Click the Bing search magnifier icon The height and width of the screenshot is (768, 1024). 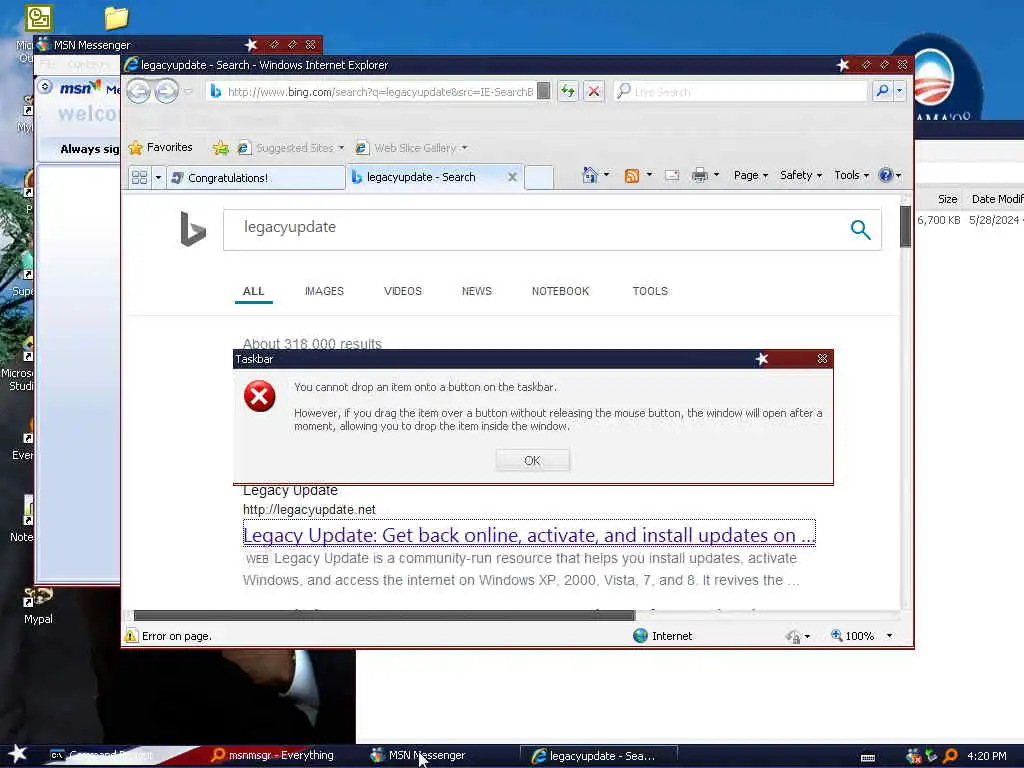coord(860,229)
